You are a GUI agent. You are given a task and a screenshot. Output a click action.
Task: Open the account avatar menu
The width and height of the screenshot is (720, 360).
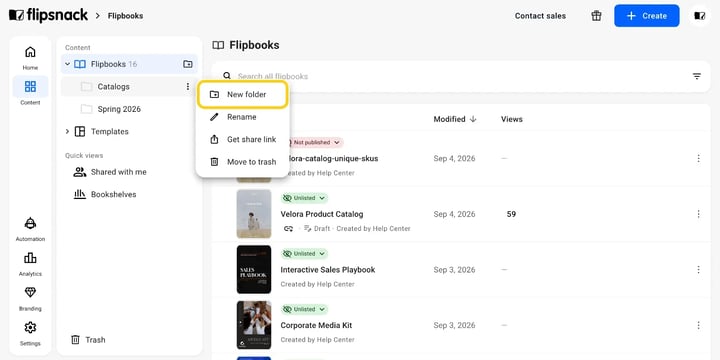699,16
